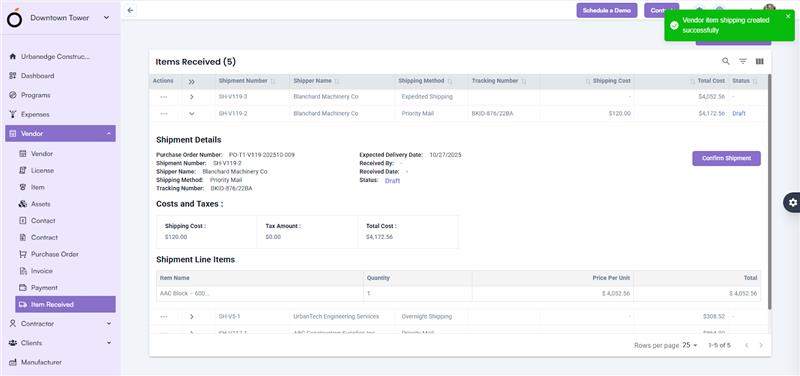Screen dimensions: 800x376
Task: Click the table's vertical scrollbar
Action: click(769, 191)
